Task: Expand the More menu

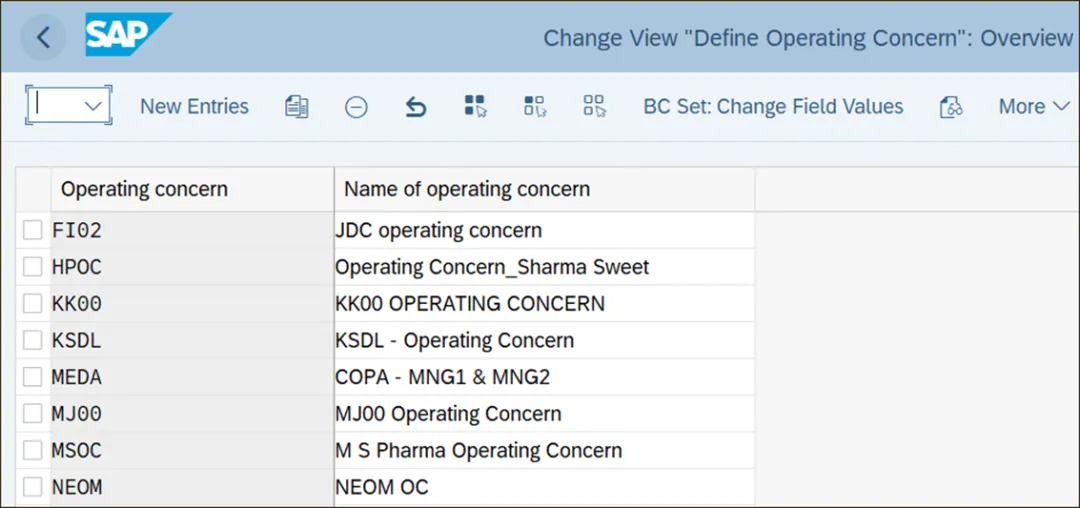Action: click(1033, 107)
